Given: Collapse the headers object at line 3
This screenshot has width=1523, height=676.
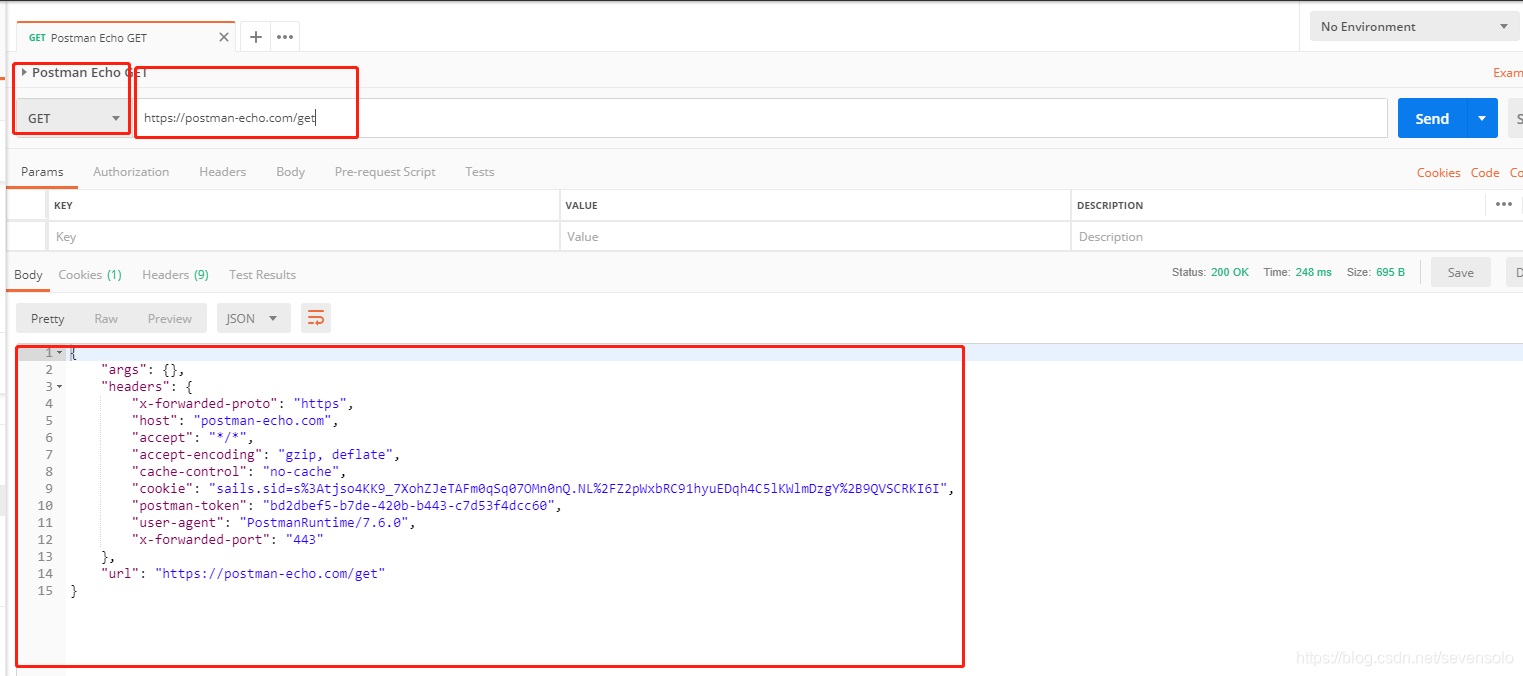Looking at the screenshot, I should click(x=59, y=386).
